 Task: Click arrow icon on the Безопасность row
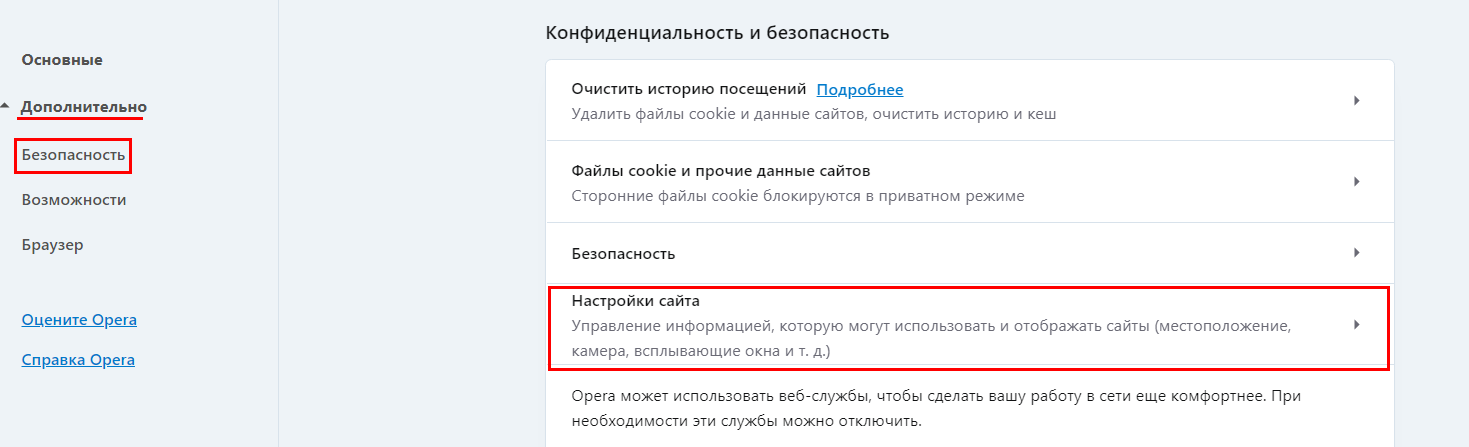(1357, 253)
